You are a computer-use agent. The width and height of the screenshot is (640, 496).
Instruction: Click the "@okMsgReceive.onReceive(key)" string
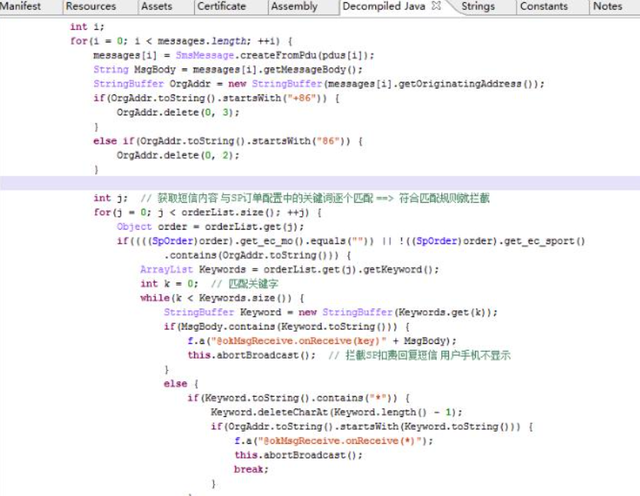[x=298, y=341]
